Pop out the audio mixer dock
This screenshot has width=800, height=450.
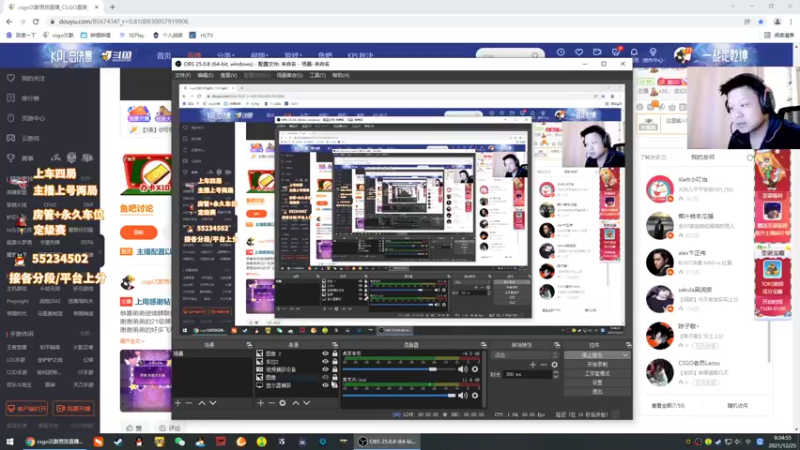[x=484, y=345]
